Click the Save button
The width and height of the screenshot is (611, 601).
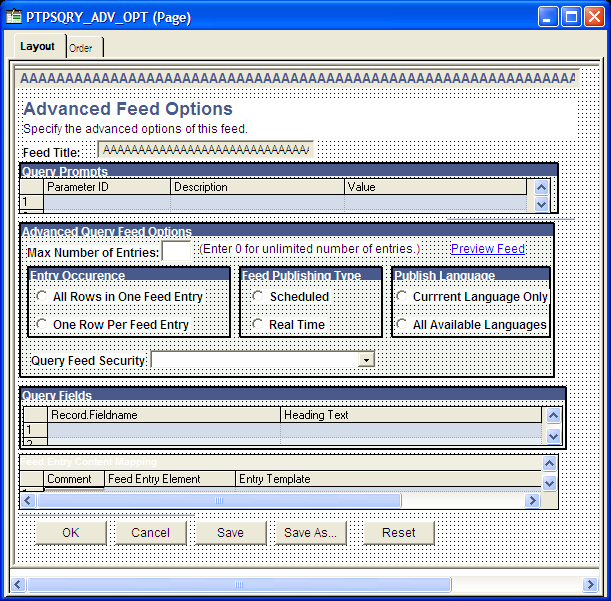[x=231, y=533]
